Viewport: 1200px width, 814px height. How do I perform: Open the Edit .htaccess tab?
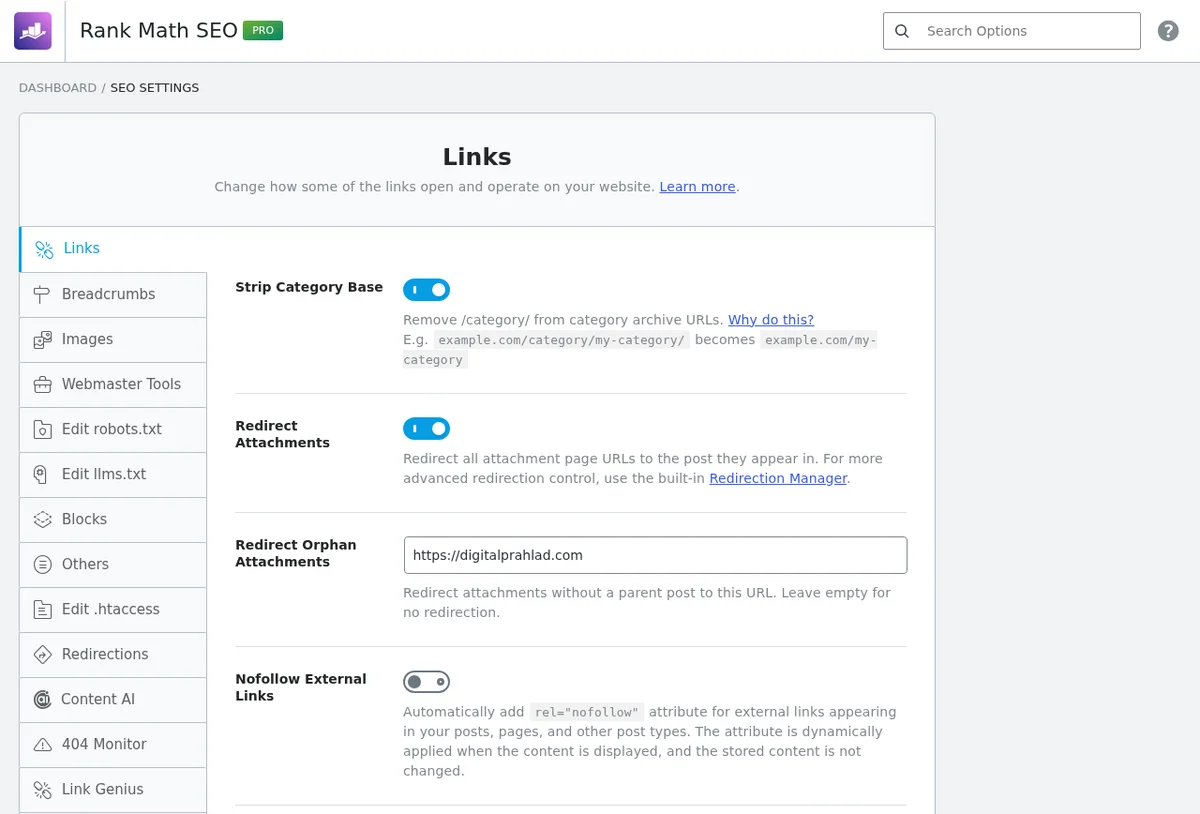[113, 609]
